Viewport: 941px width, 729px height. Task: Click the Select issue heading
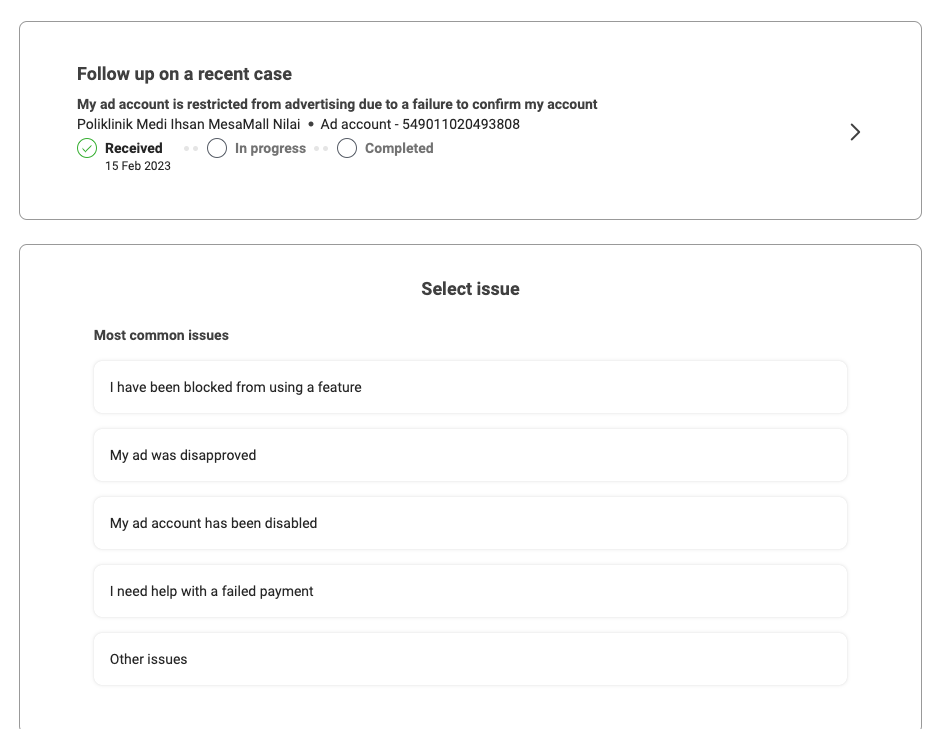point(470,289)
